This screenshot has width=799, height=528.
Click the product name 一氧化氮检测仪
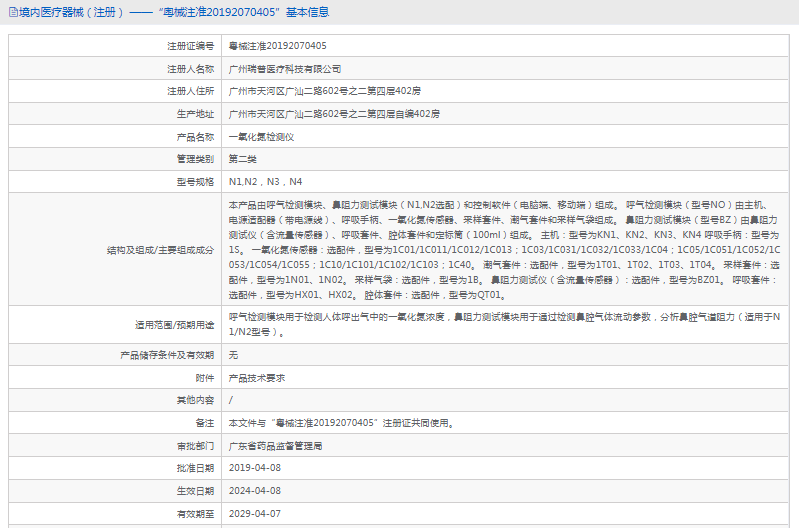[x=261, y=137]
